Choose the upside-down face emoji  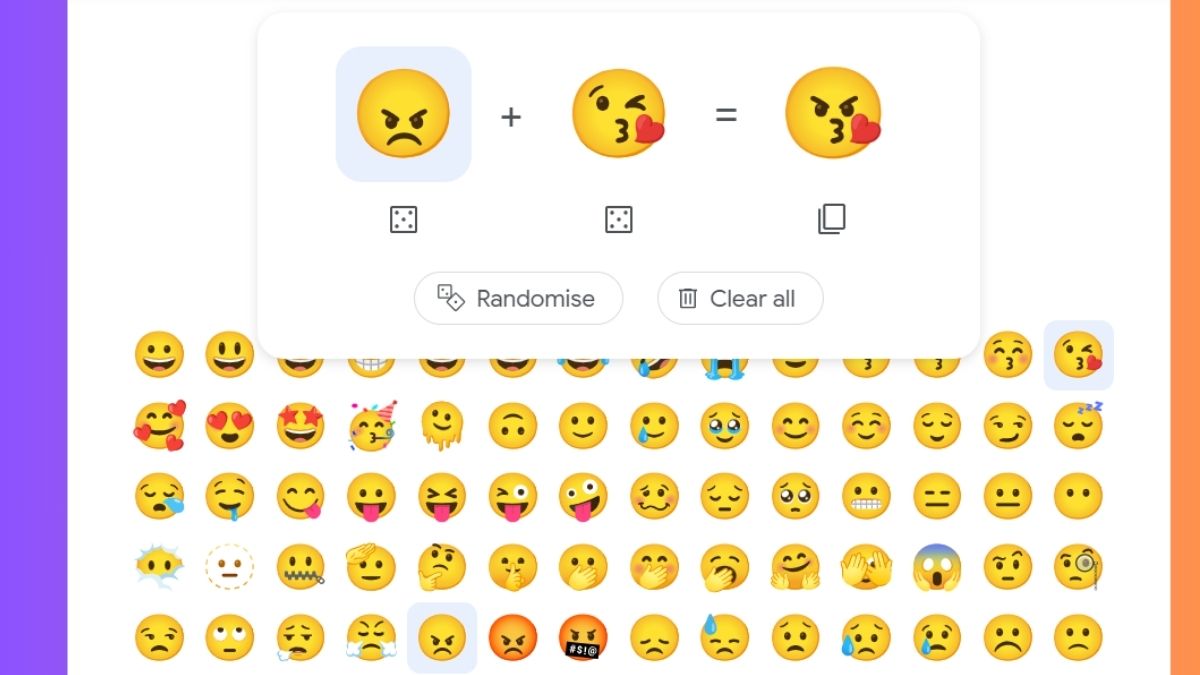(x=513, y=426)
